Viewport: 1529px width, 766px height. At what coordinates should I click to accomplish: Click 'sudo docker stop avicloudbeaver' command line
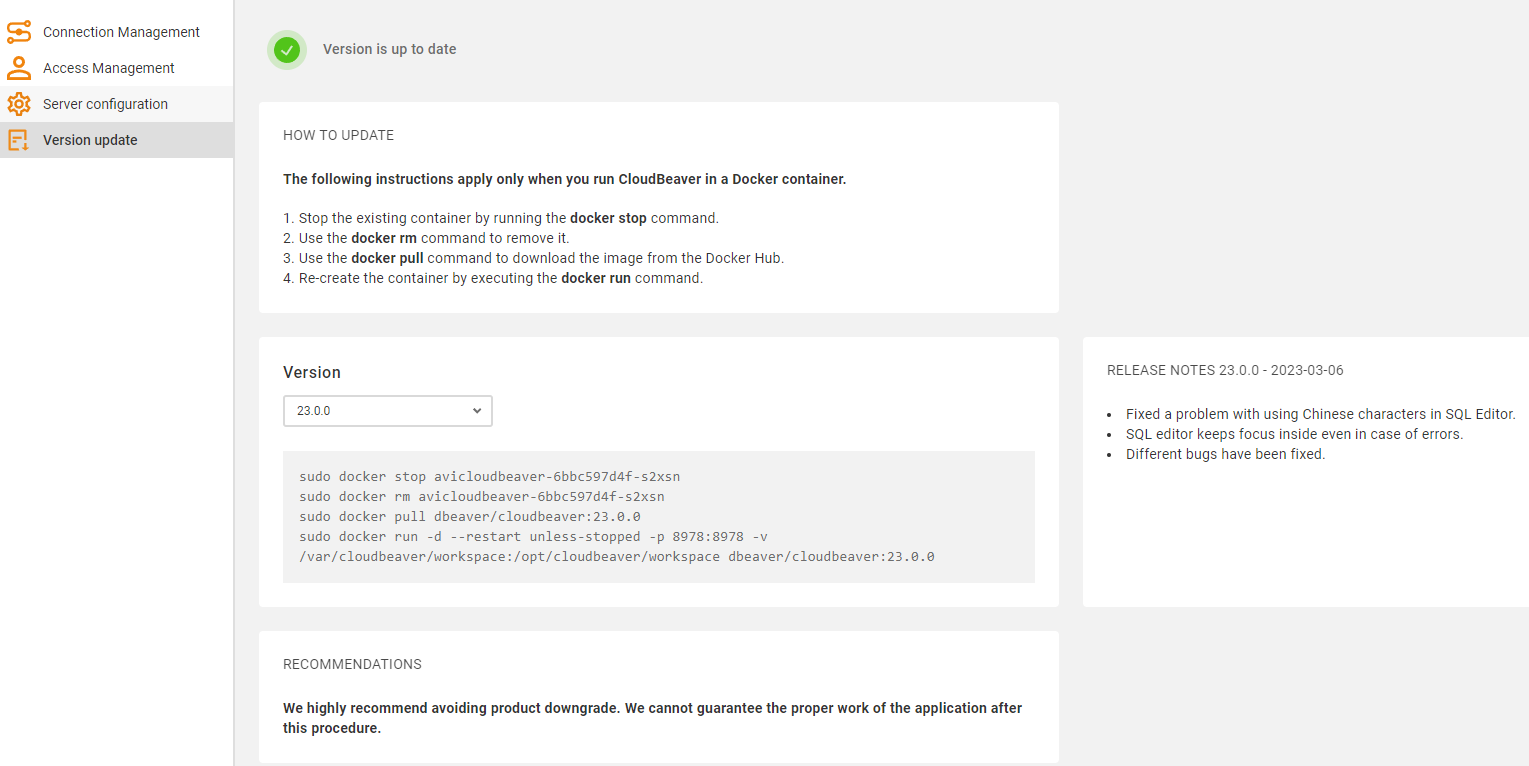coord(489,476)
